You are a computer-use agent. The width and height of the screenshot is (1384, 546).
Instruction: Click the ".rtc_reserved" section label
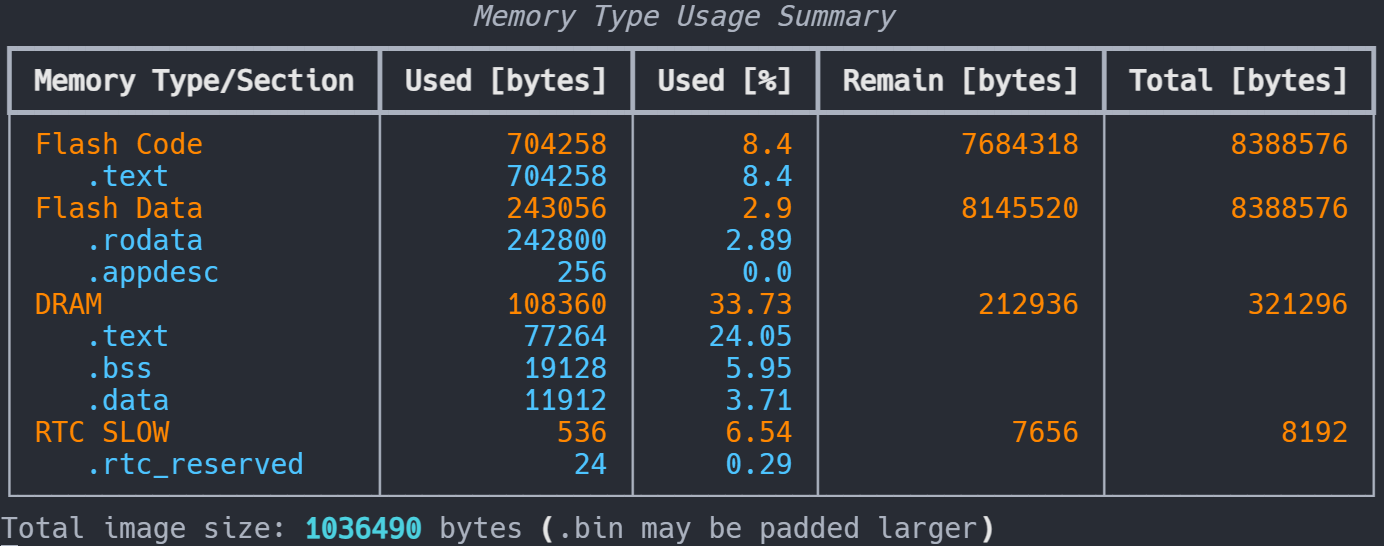(194, 464)
